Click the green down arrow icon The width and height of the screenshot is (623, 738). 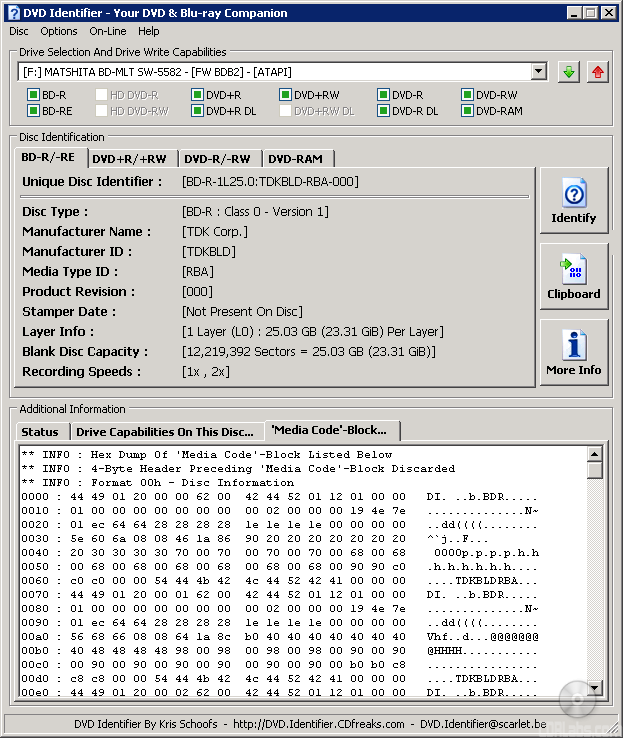568,72
